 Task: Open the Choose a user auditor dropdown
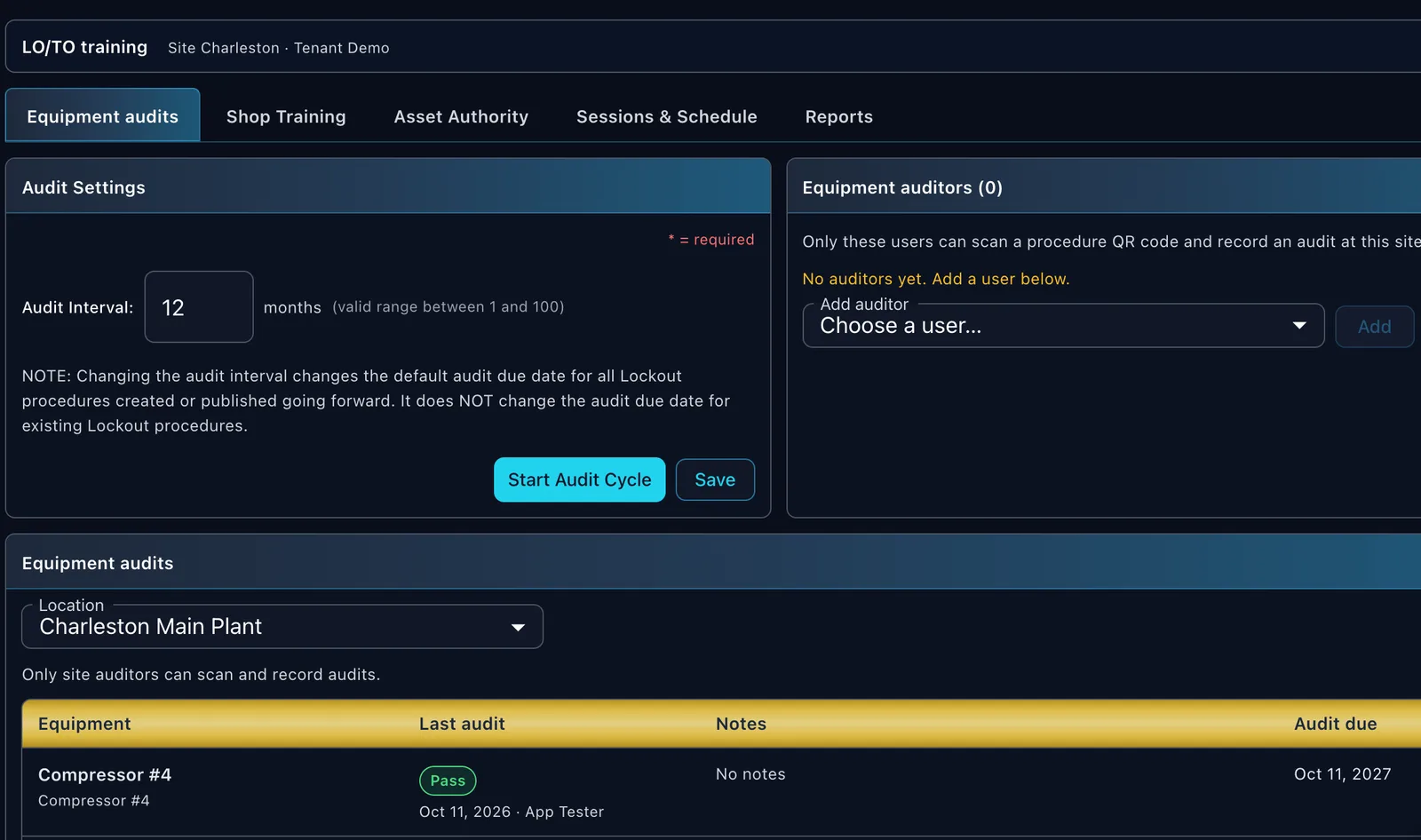pyautogui.click(x=1063, y=326)
